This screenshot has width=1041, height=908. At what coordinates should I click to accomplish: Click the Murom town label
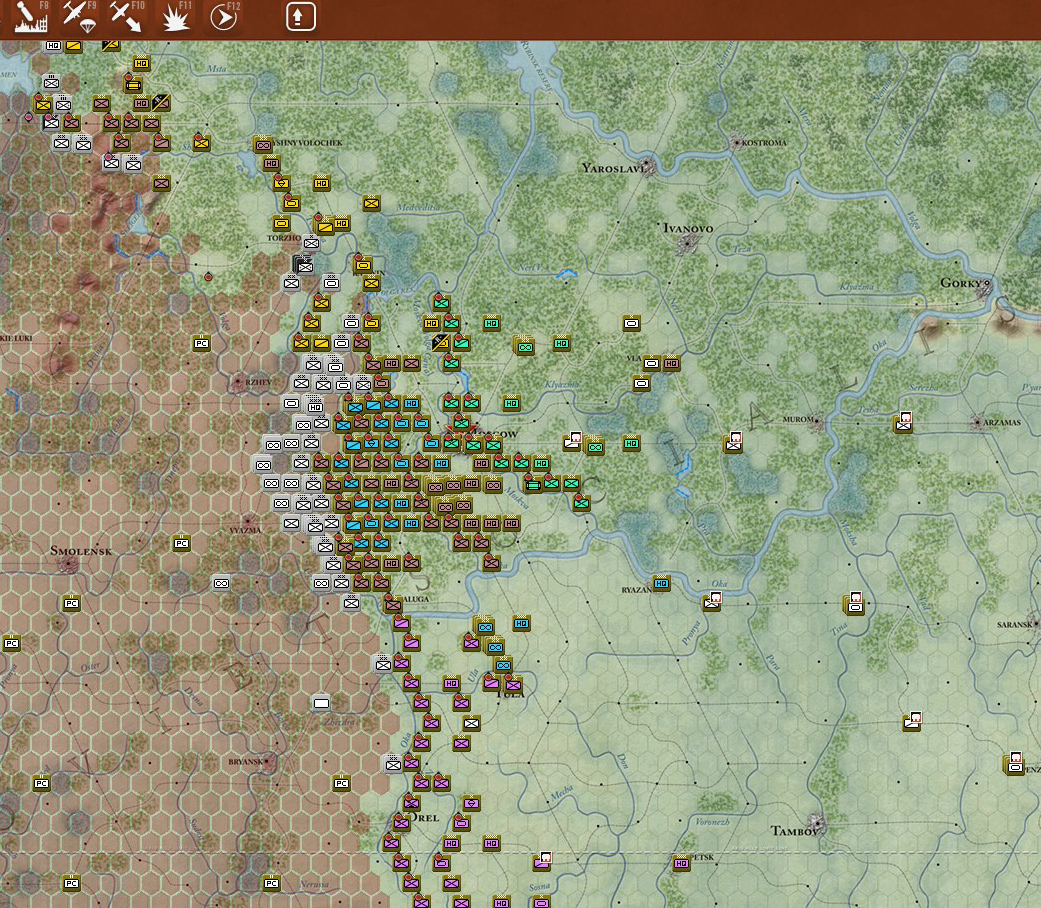pyautogui.click(x=798, y=419)
